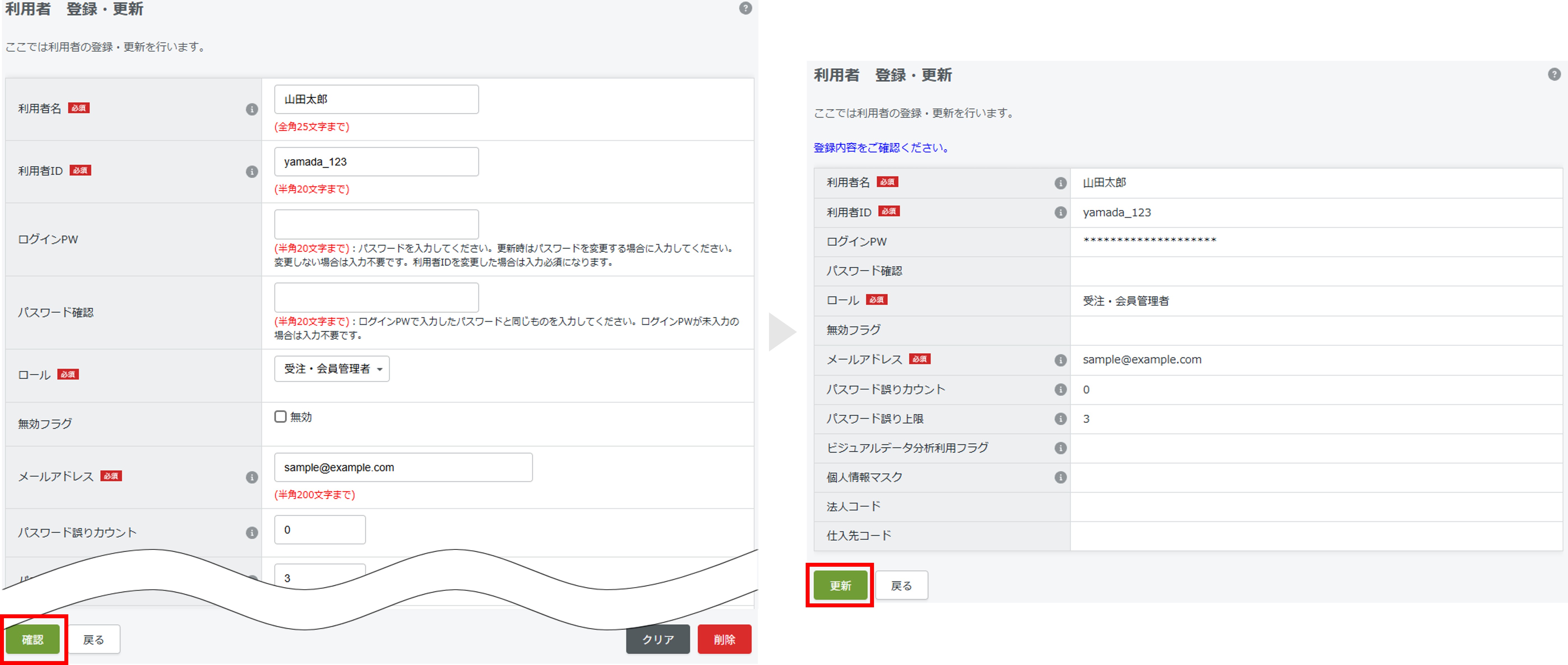Click the red 削除 button
1568x665 pixels.
724,640
